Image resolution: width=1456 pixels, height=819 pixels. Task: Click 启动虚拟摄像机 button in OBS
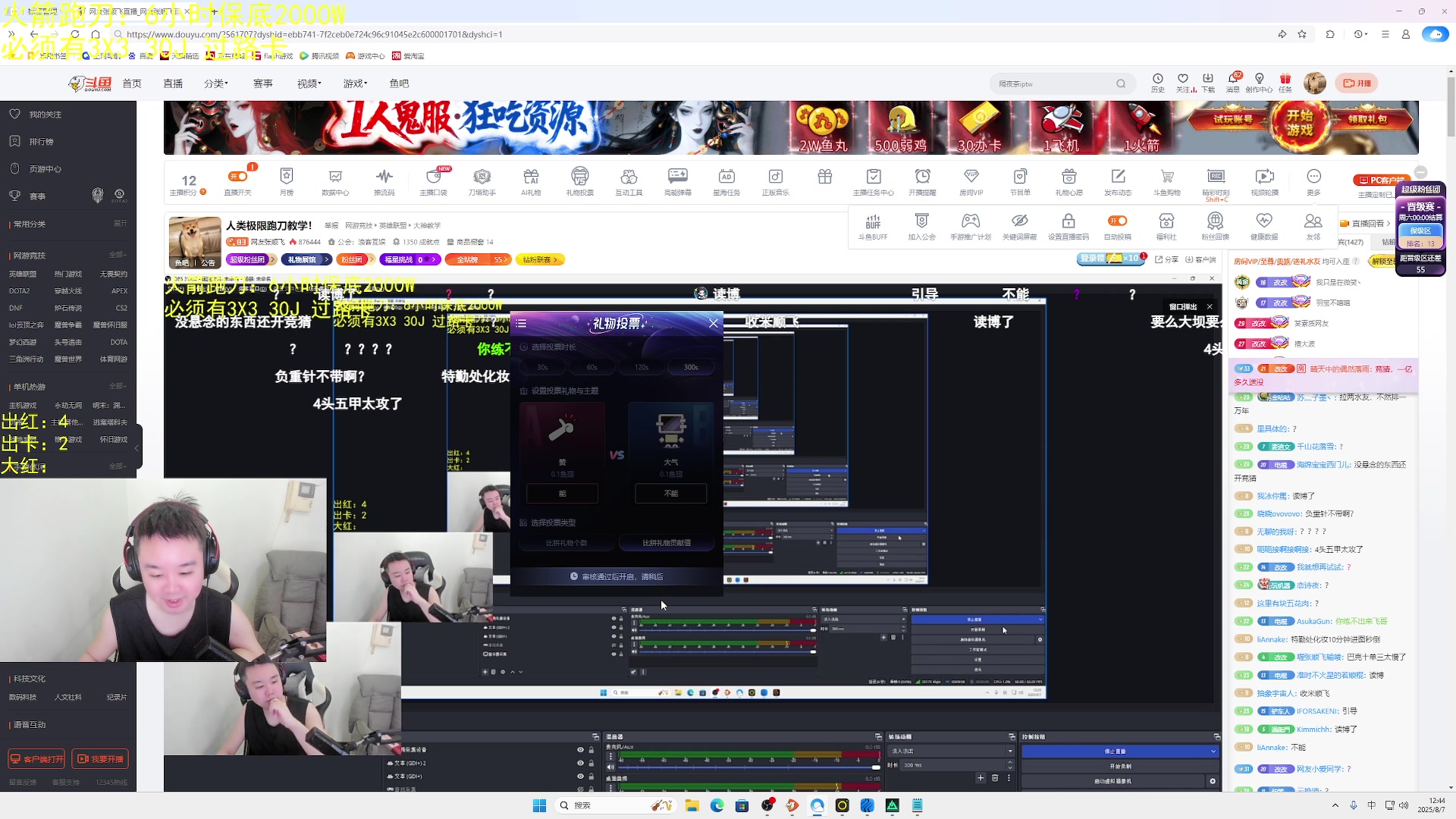[x=1112, y=781]
